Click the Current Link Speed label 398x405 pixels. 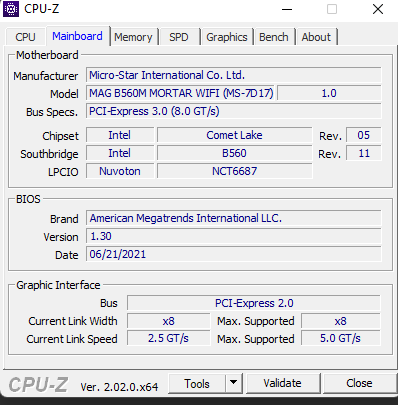72,339
